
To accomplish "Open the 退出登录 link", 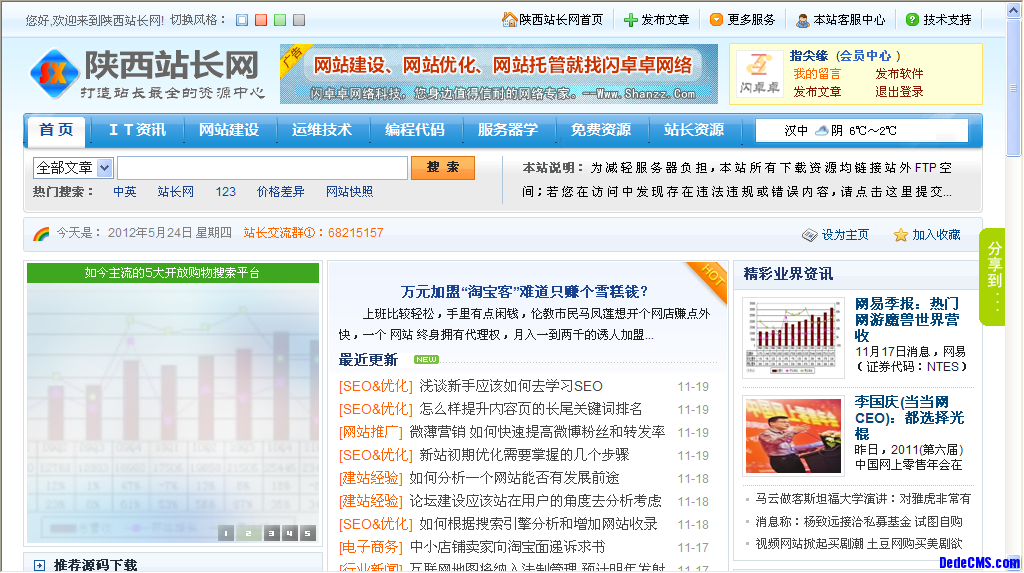I will point(899,91).
